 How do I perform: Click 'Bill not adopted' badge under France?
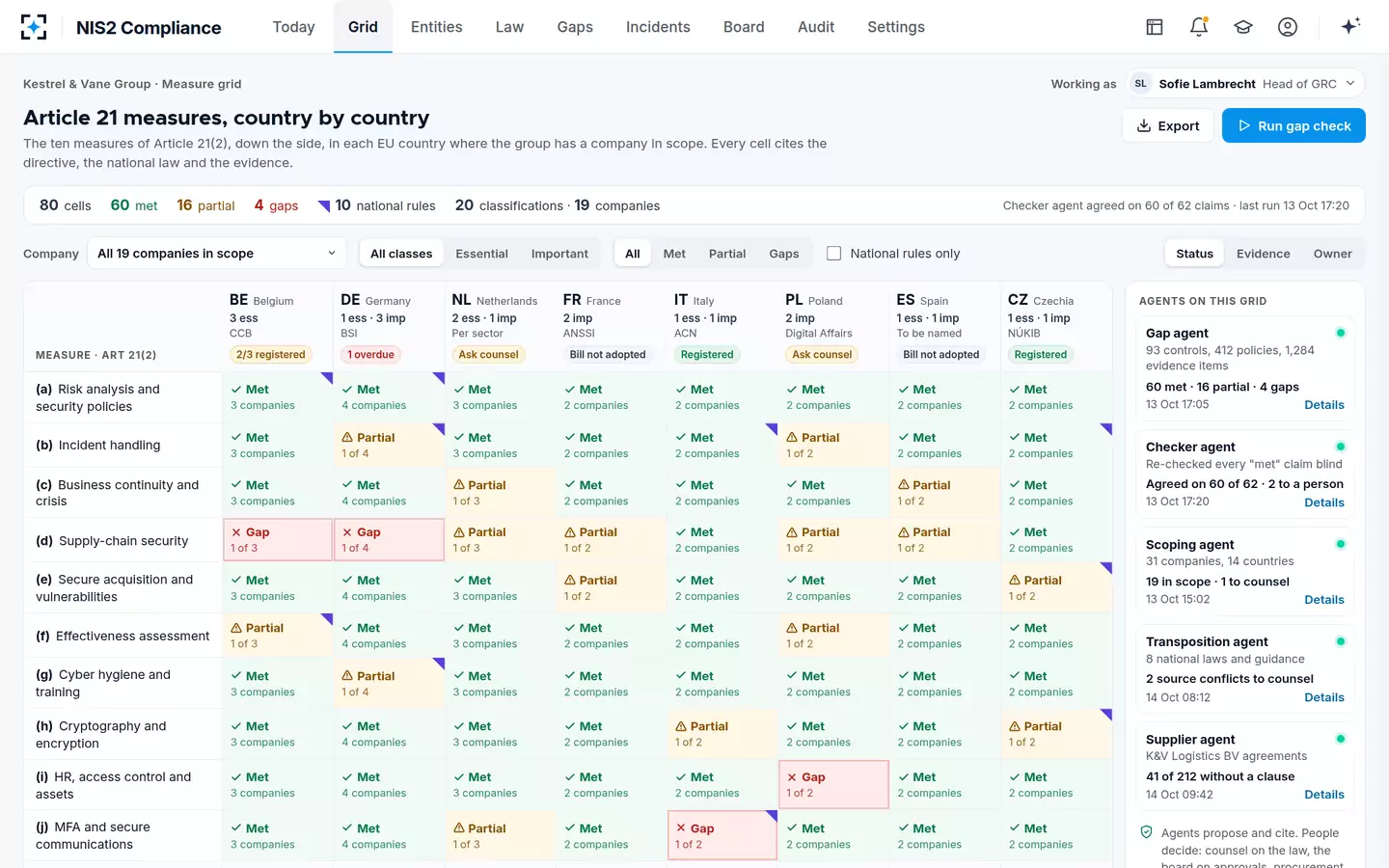coord(608,355)
